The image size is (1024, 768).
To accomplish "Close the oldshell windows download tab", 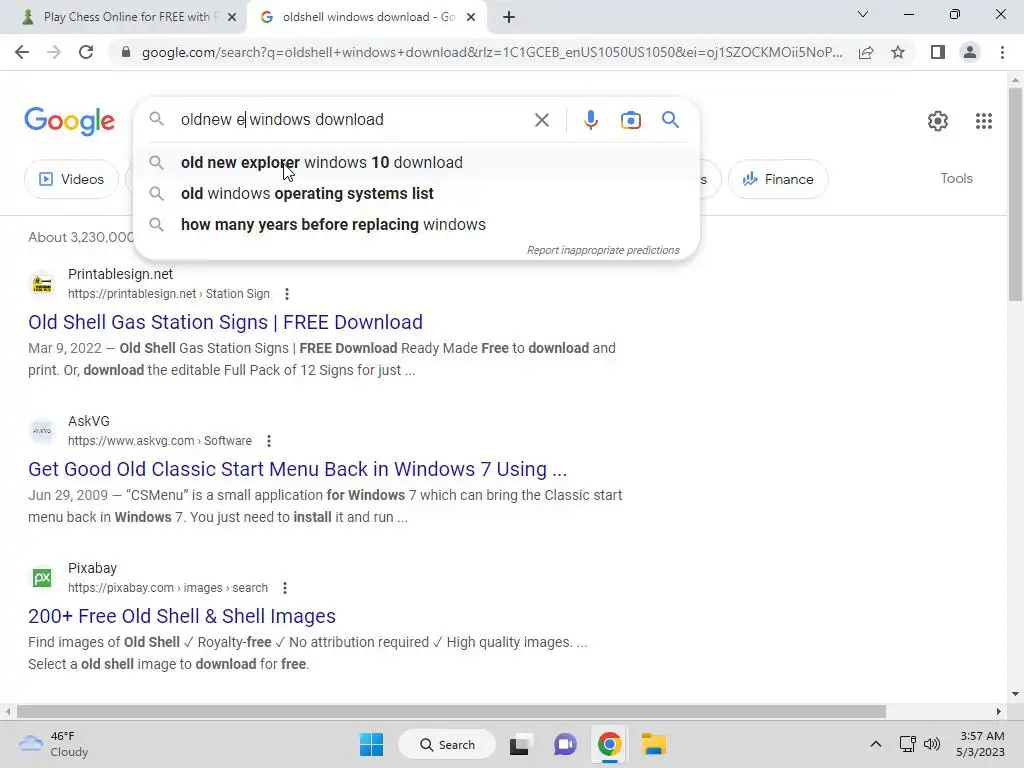I will (471, 18).
